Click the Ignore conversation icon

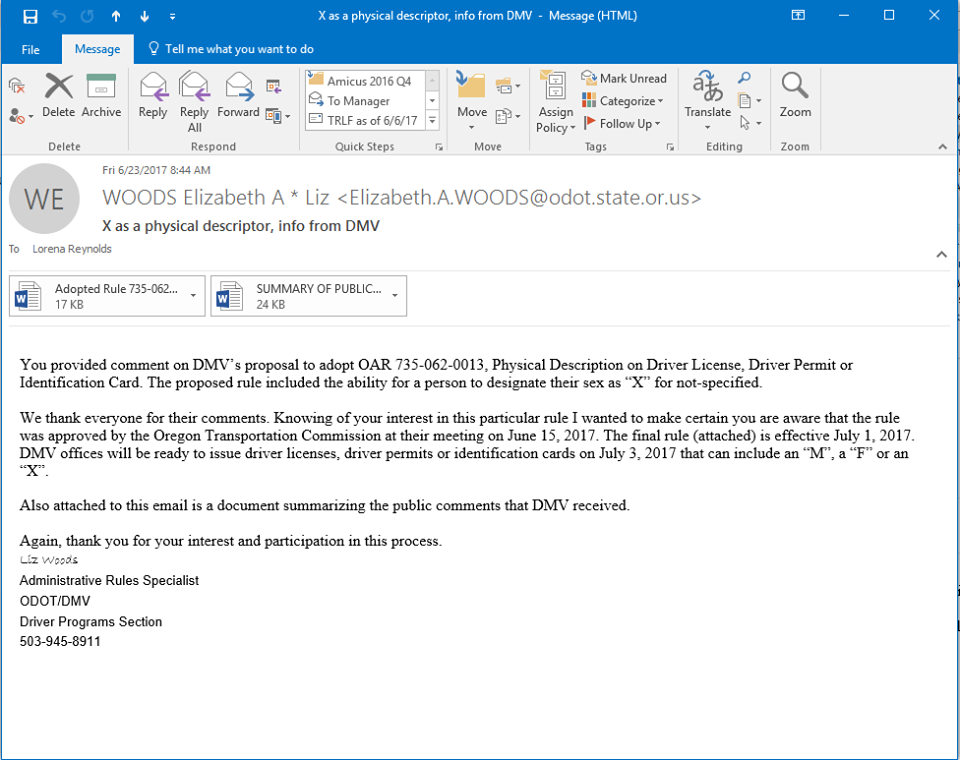pyautogui.click(x=17, y=86)
